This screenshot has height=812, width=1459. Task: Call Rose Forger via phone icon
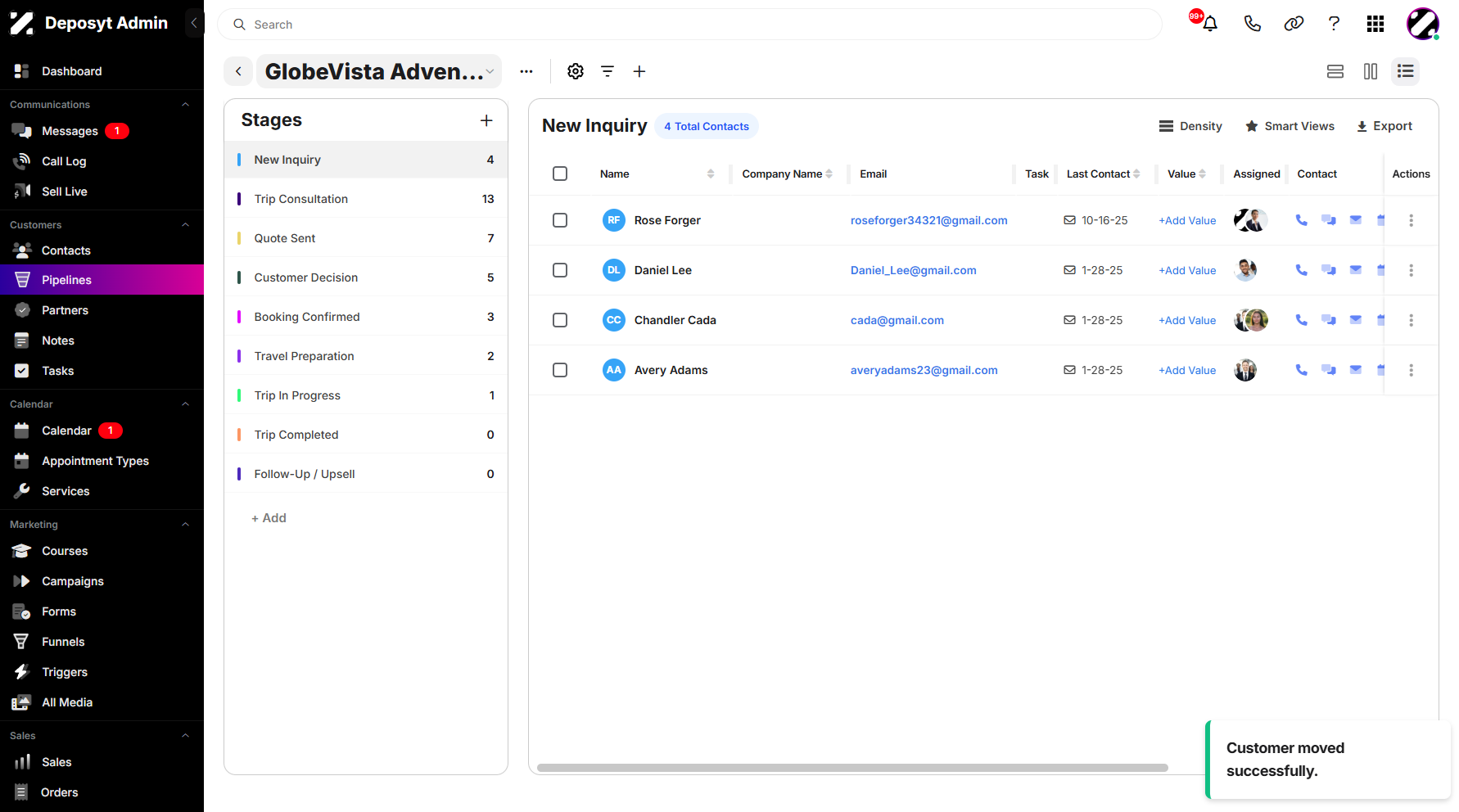(1301, 220)
